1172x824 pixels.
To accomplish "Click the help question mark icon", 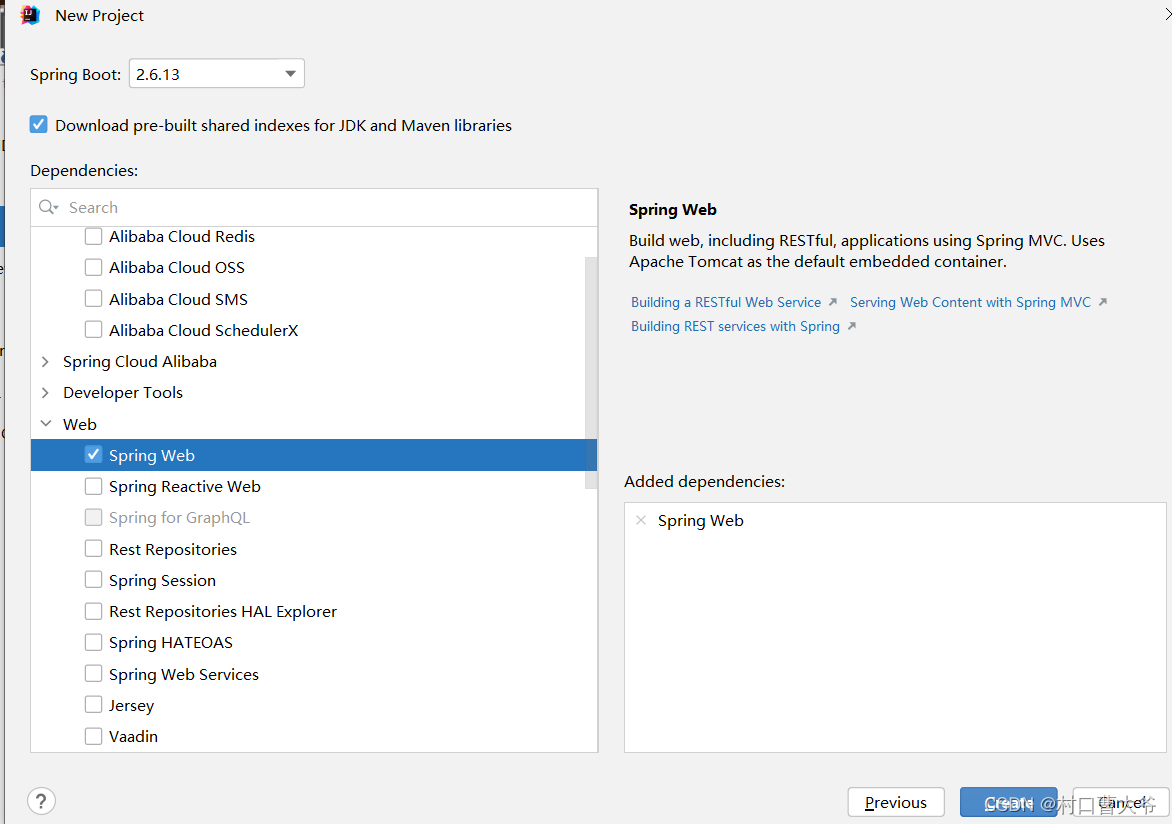I will (x=41, y=801).
